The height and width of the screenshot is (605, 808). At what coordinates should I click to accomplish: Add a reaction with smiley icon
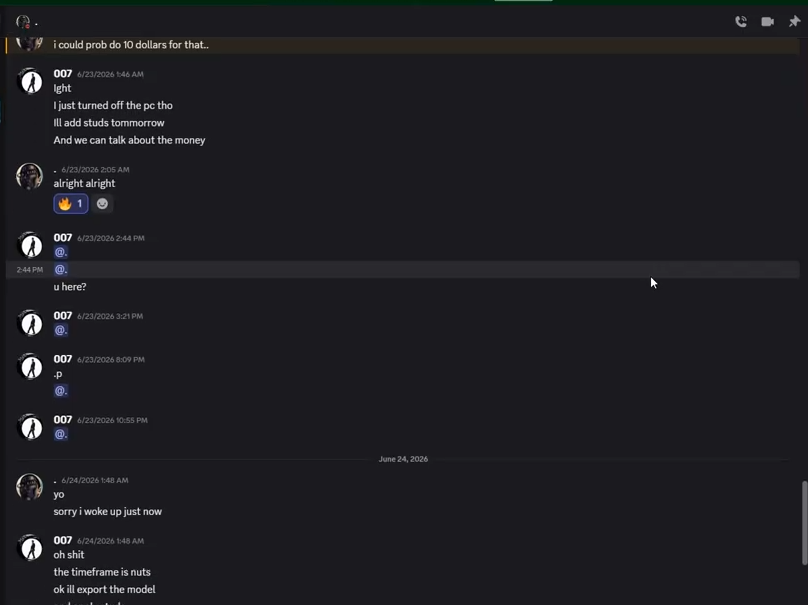click(102, 204)
